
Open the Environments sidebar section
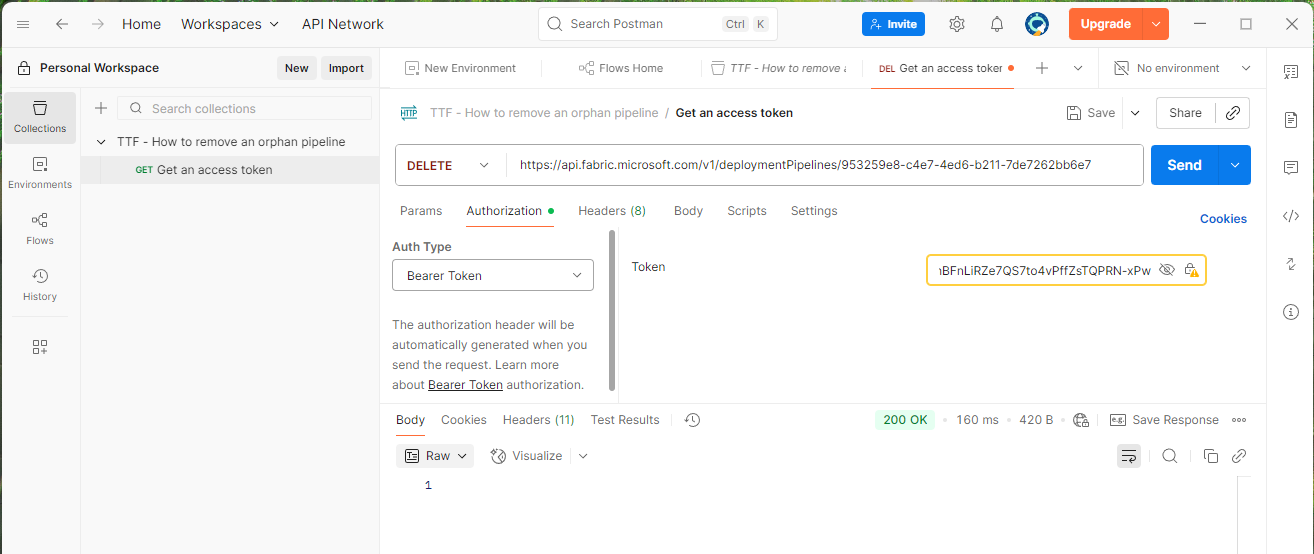40,173
